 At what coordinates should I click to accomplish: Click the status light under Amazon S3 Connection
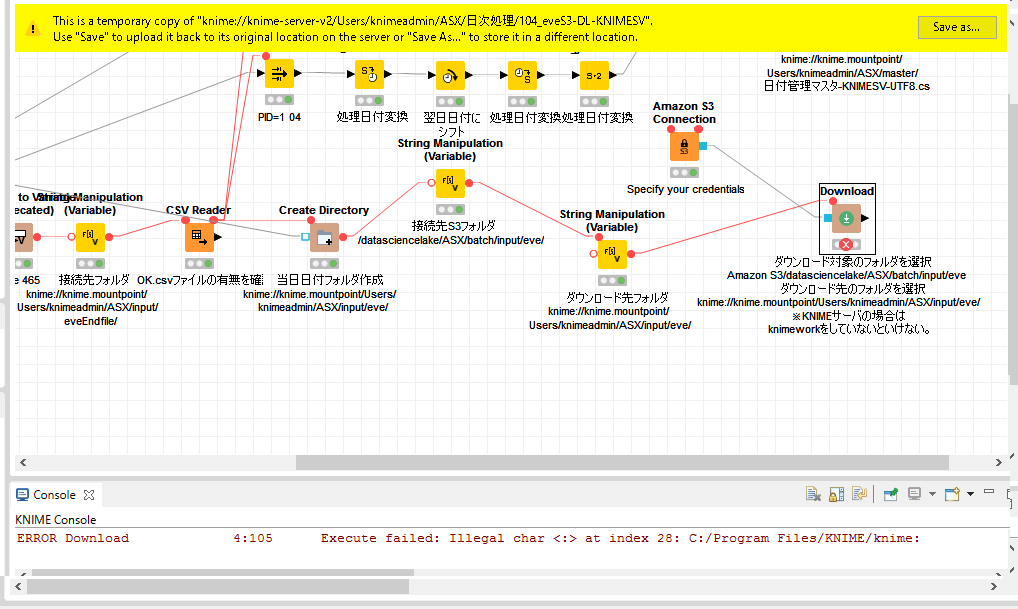[684, 173]
